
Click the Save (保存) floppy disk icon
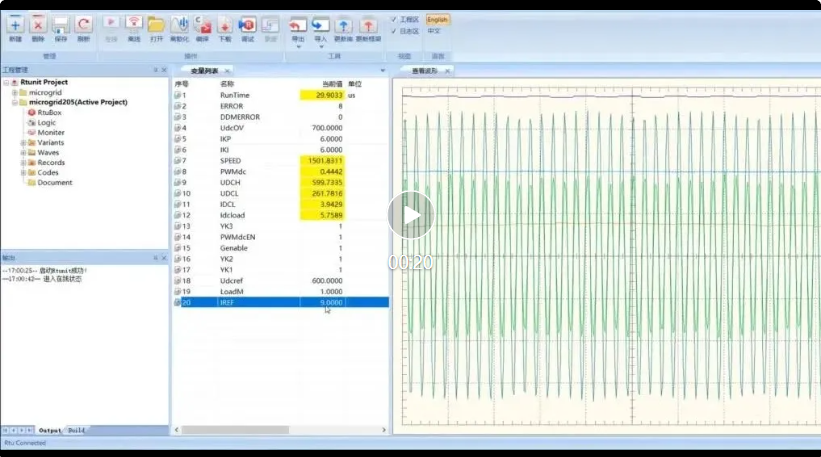(x=61, y=24)
